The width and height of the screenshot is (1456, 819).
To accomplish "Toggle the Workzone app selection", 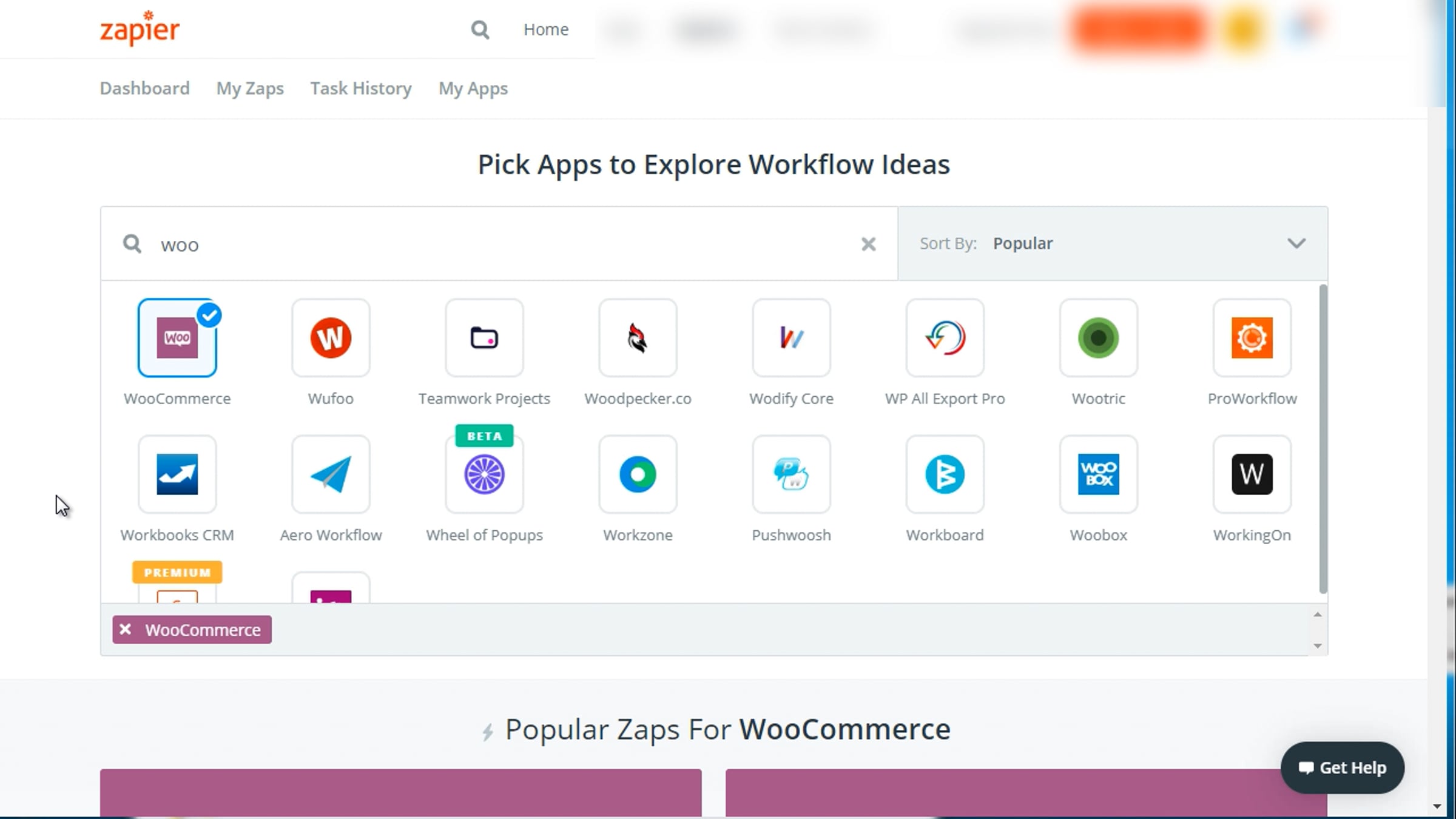I will 638,474.
